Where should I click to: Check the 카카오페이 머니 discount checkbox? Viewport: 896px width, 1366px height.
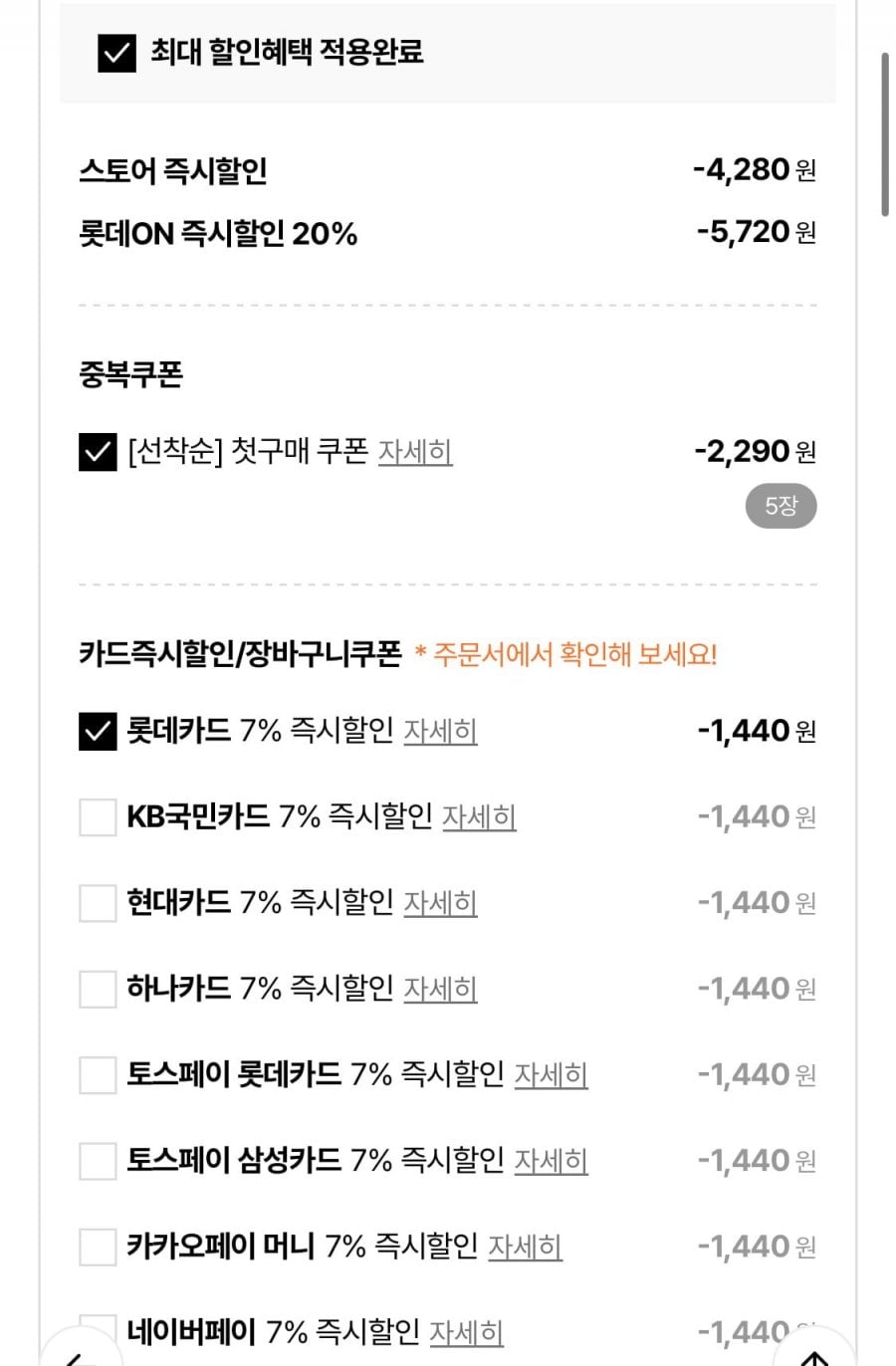tap(98, 1246)
